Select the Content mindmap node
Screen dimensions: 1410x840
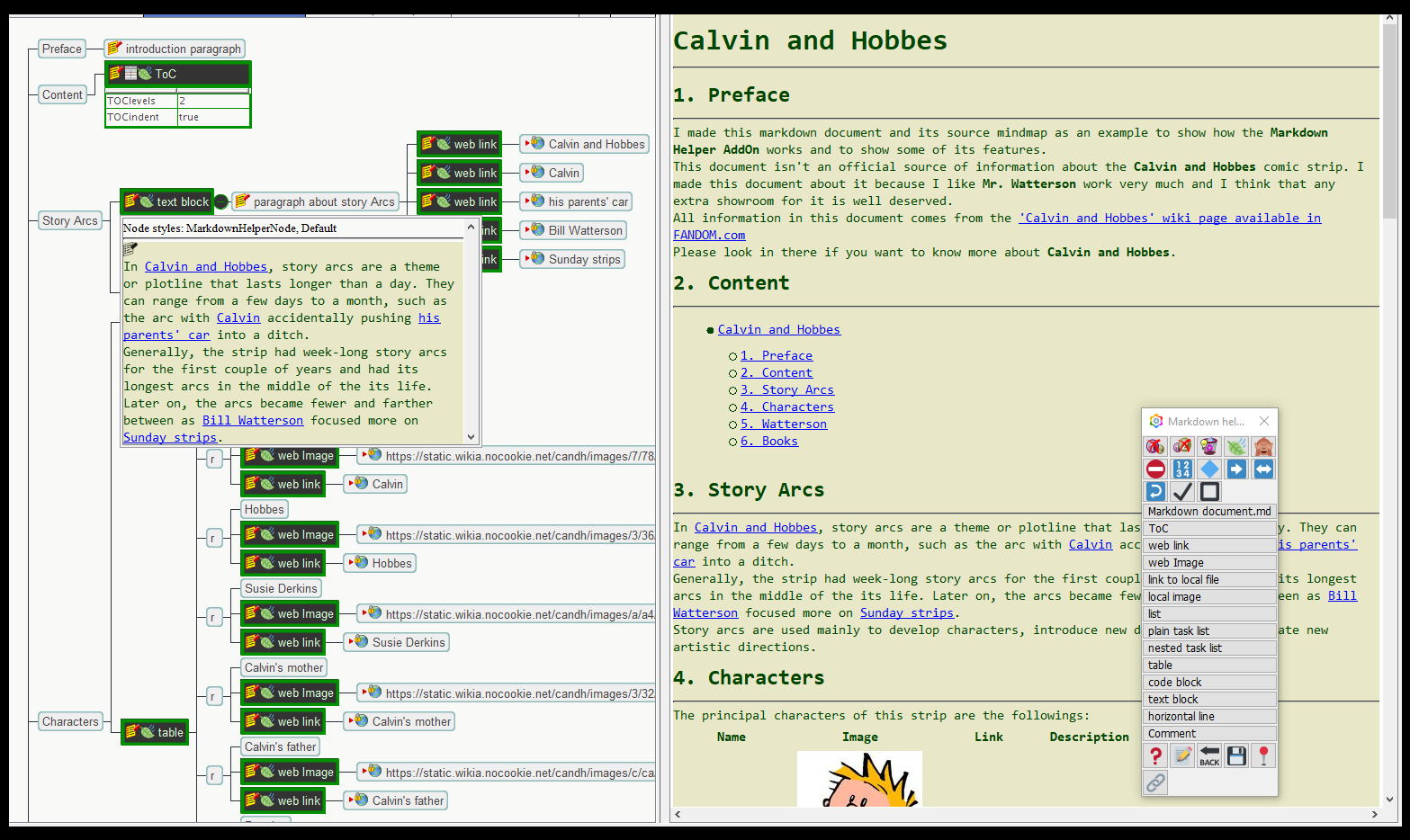point(62,94)
